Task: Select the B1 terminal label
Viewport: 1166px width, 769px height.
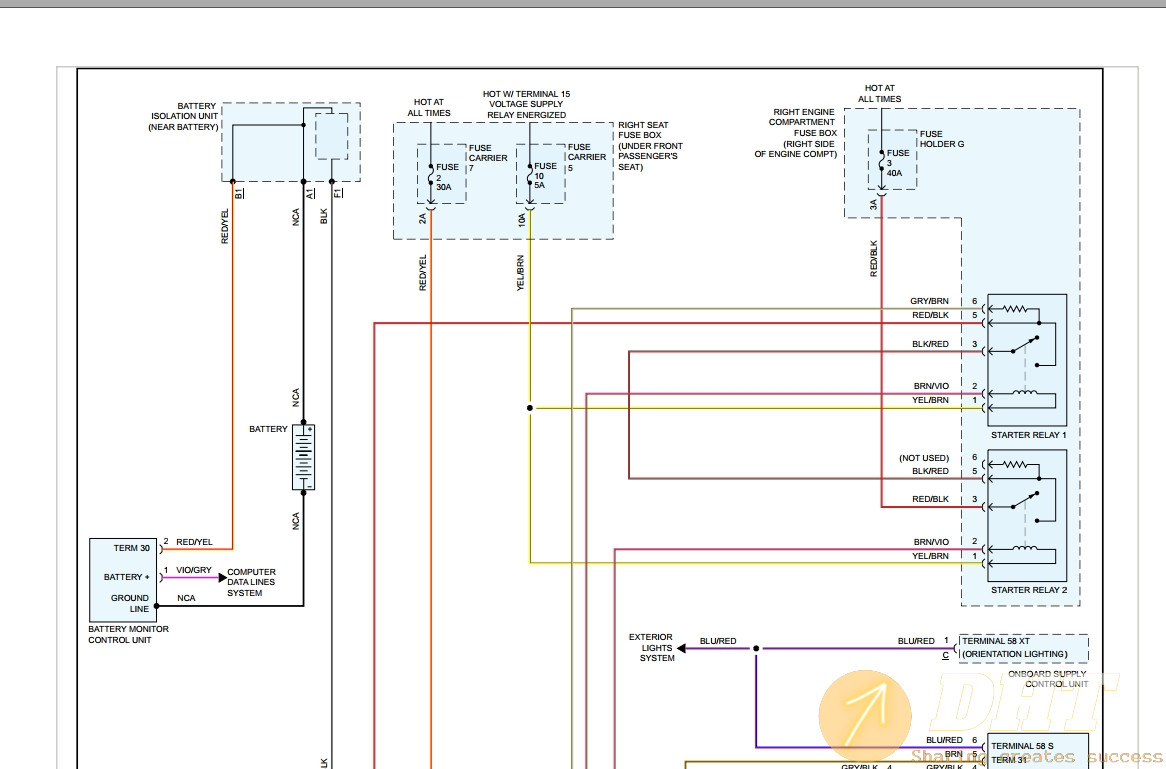Action: tap(239, 193)
